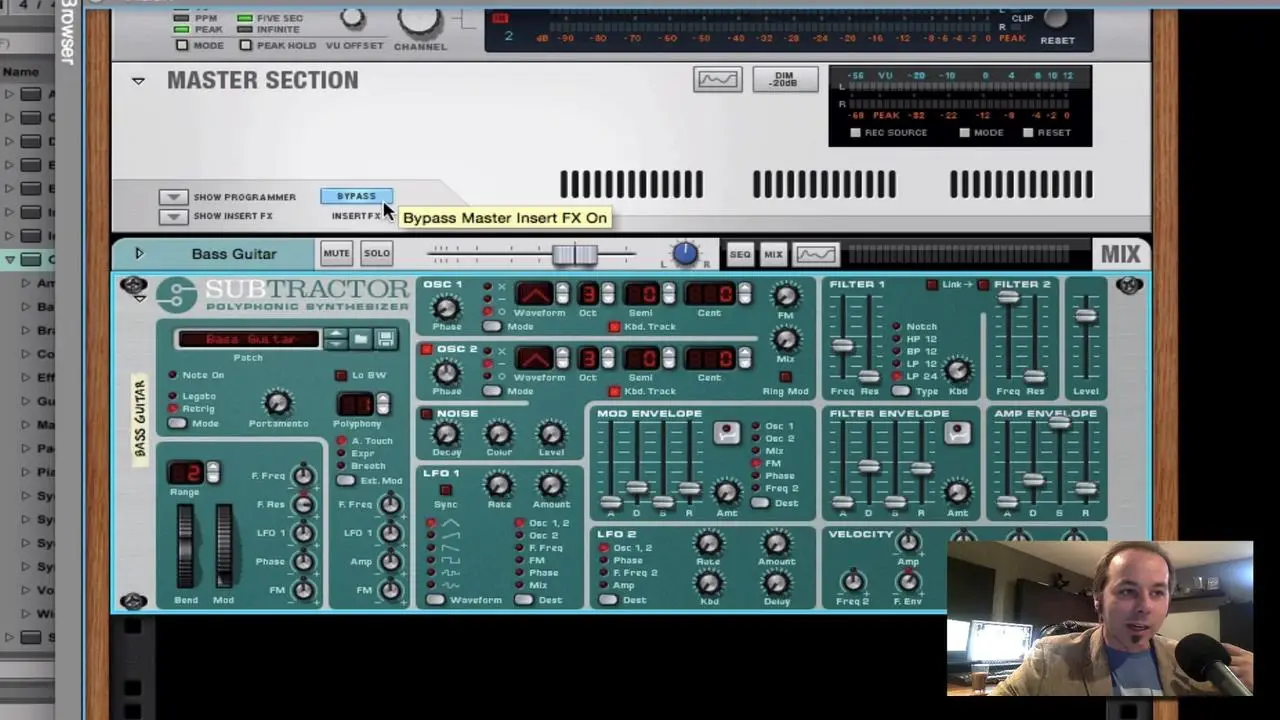
Task: Click the master Level slider
Action: coord(1085,316)
